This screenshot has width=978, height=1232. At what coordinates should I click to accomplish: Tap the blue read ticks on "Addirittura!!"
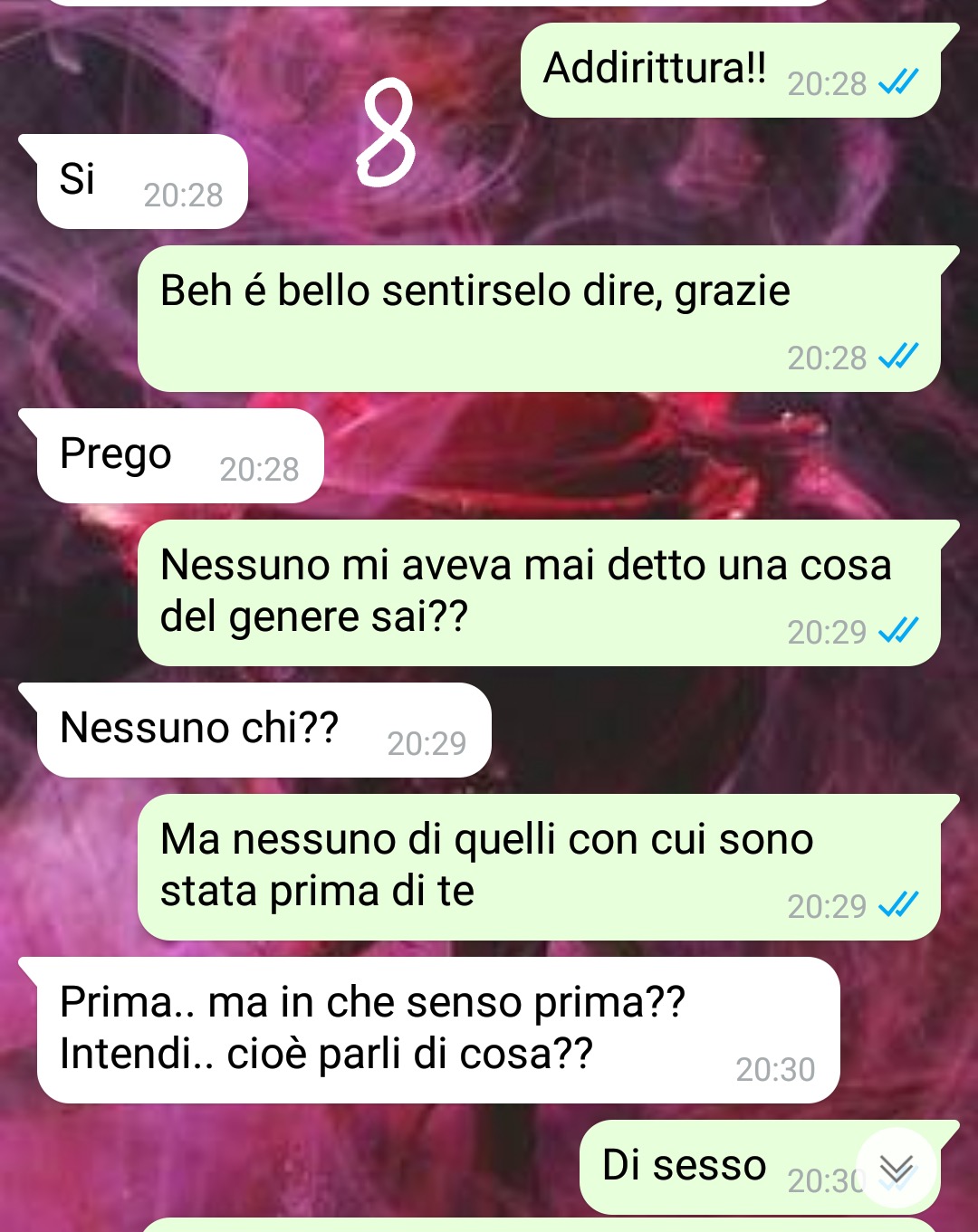point(898,82)
